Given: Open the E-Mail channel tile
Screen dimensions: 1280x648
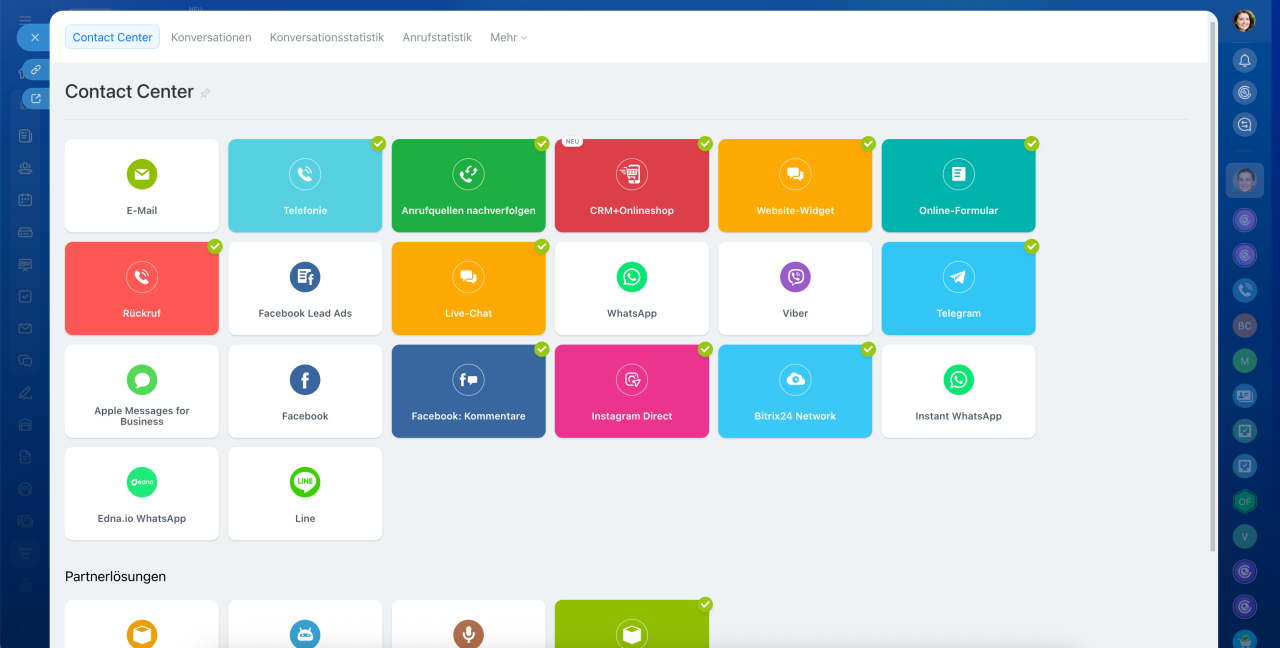Looking at the screenshot, I should pos(141,186).
